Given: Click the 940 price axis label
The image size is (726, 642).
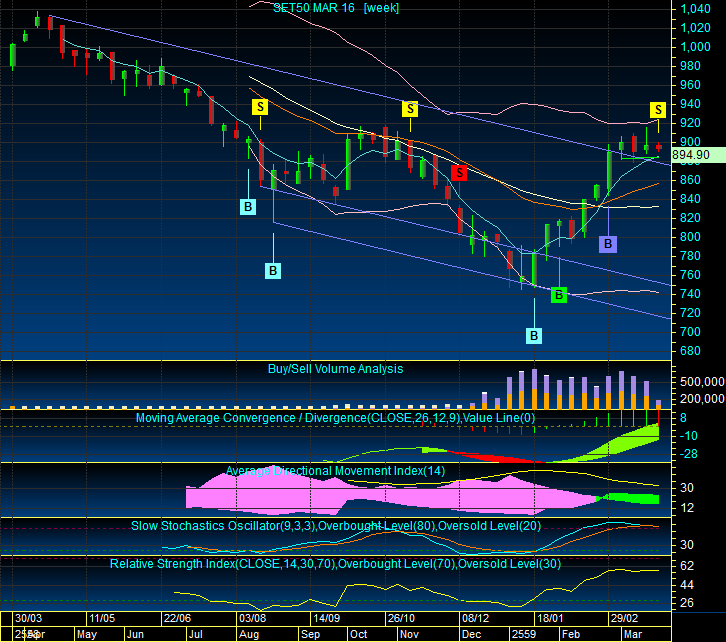Looking at the screenshot, I should [x=690, y=104].
